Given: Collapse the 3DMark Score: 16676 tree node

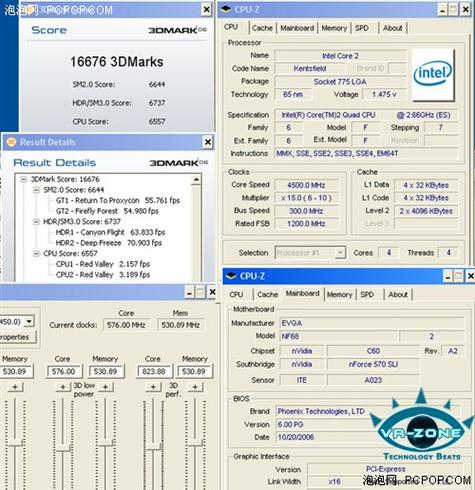Looking at the screenshot, I should [23, 179].
